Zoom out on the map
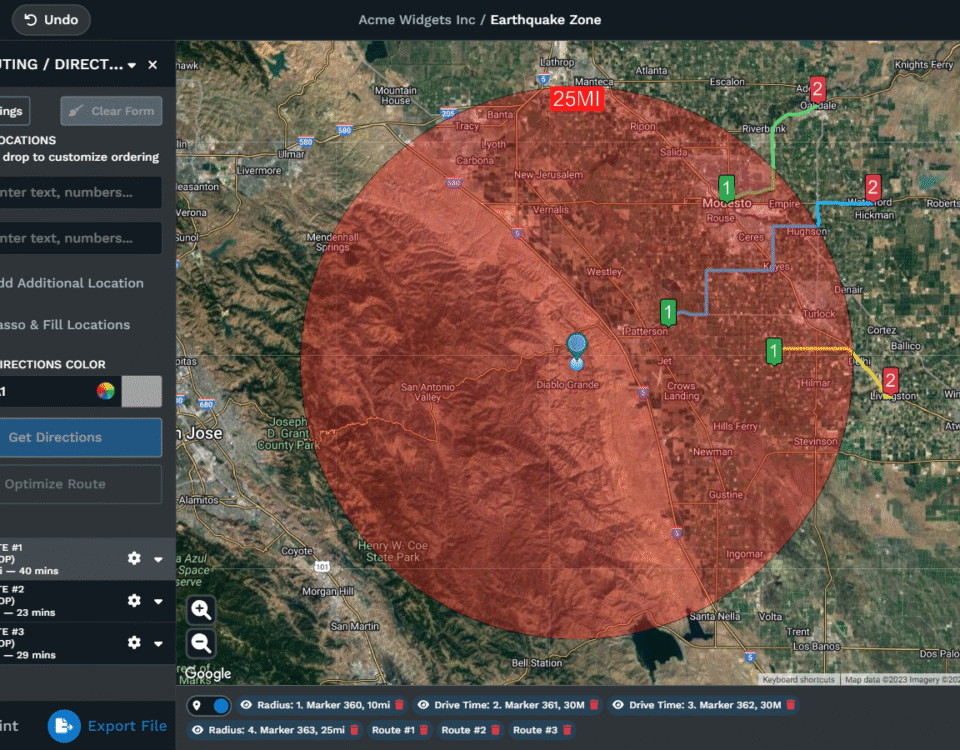 coord(202,643)
